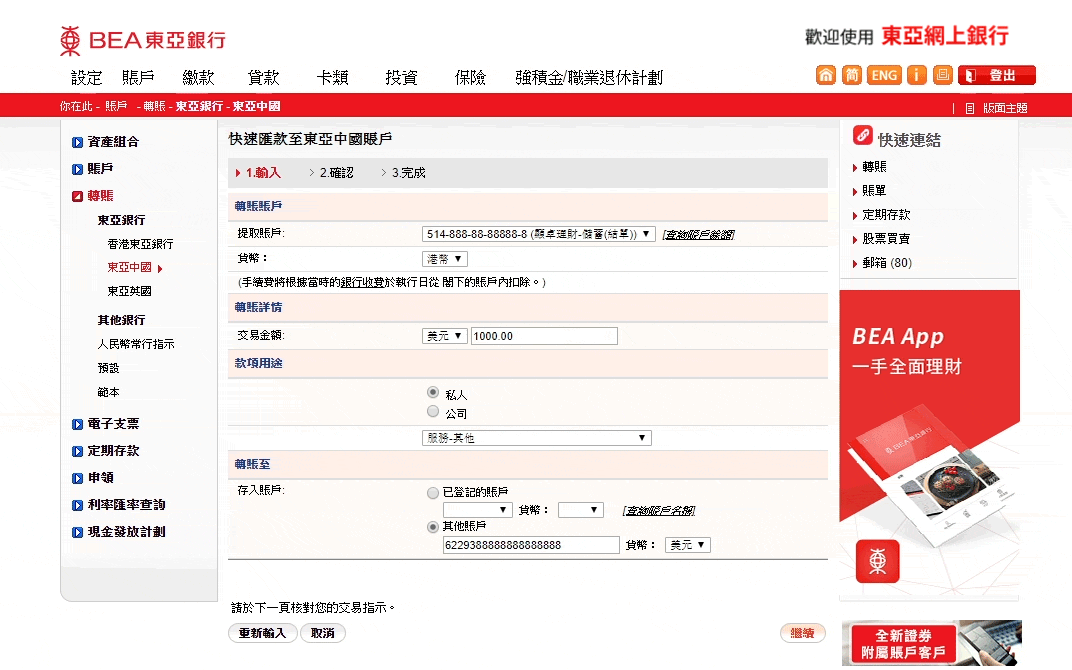This screenshot has height=670, width=1072.
Task: Click the 重新輸入 reset button
Action: pos(263,633)
